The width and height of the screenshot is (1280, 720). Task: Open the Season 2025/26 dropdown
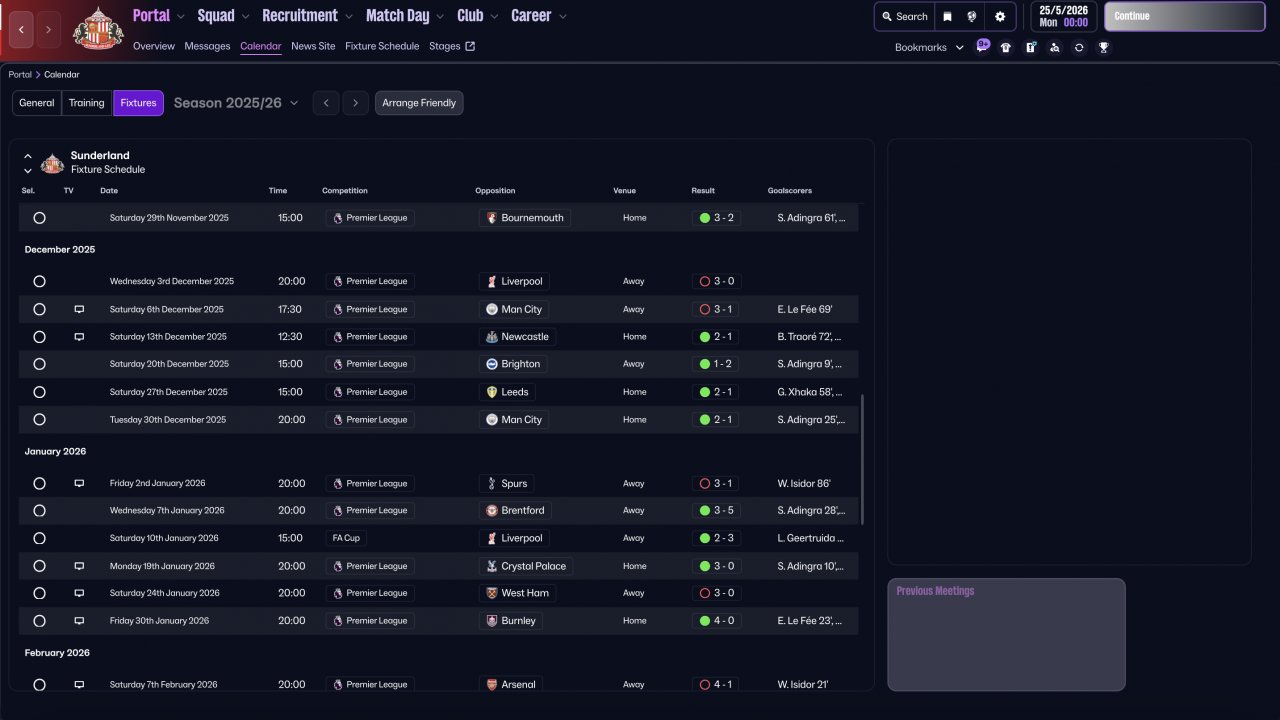[236, 103]
